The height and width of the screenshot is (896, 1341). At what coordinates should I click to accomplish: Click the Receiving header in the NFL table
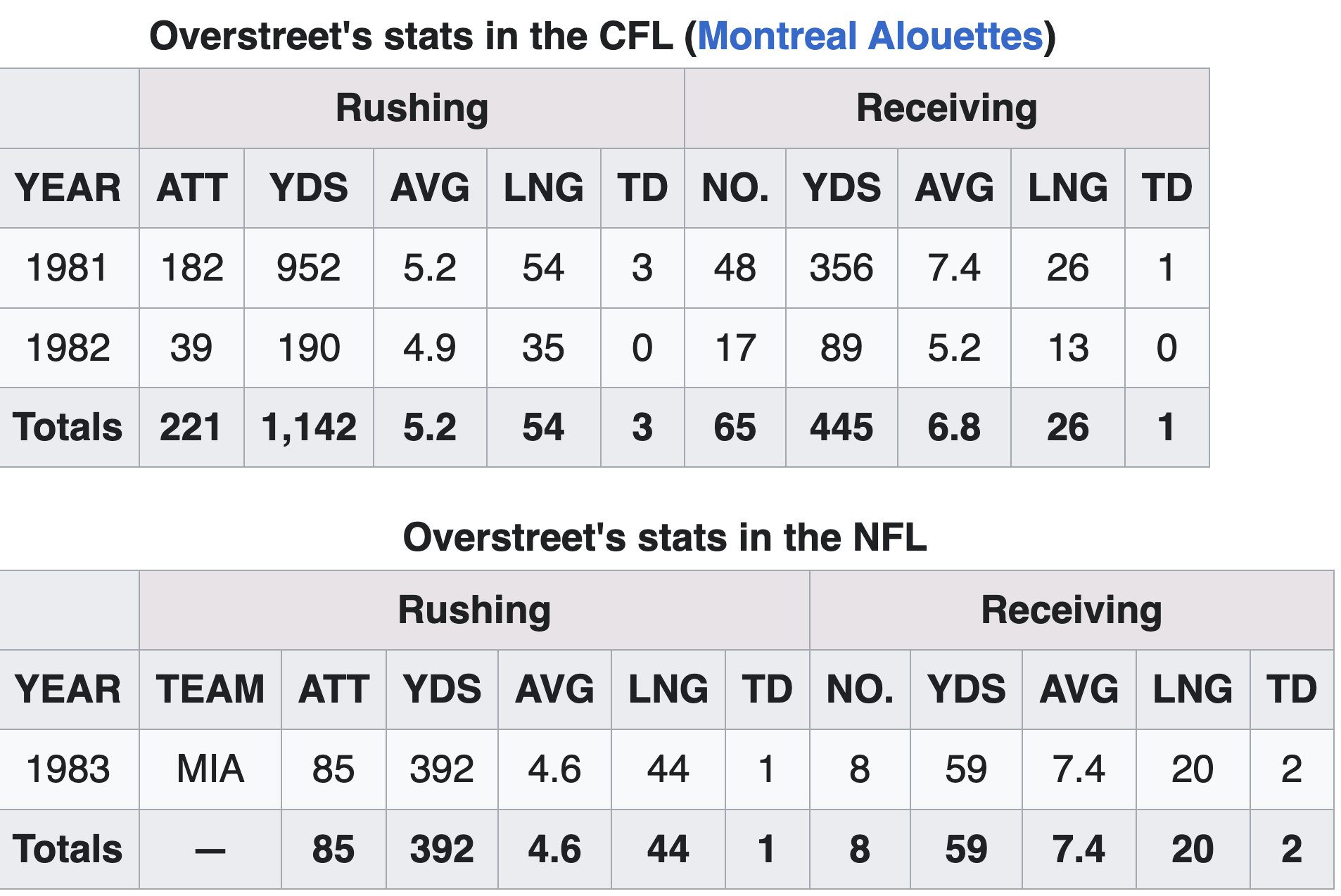(x=1071, y=610)
